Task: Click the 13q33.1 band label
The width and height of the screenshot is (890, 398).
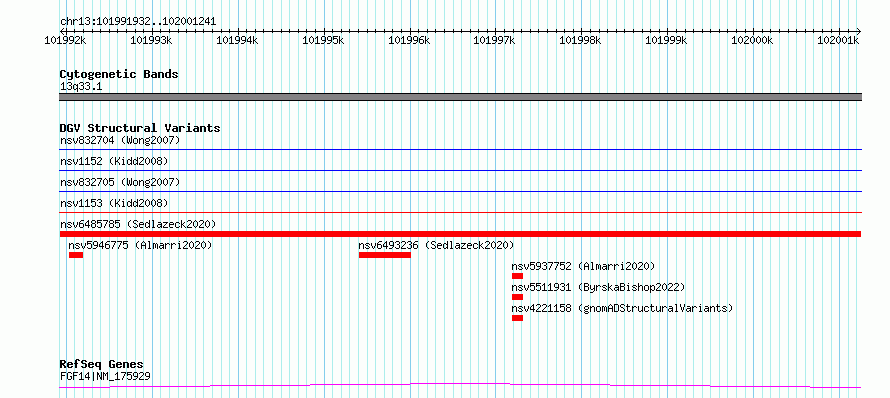Action: point(81,87)
